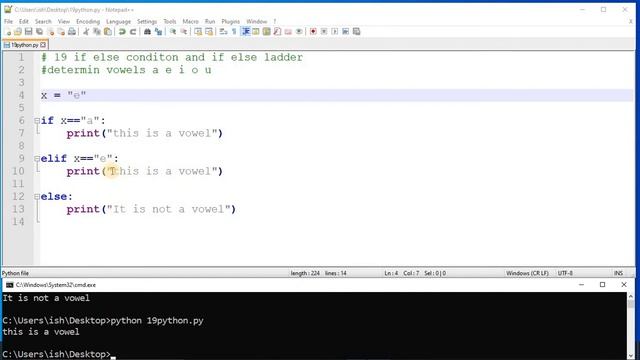Open the Function List icon
Image resolution: width=640 pixels, height=360 pixels.
278,32
